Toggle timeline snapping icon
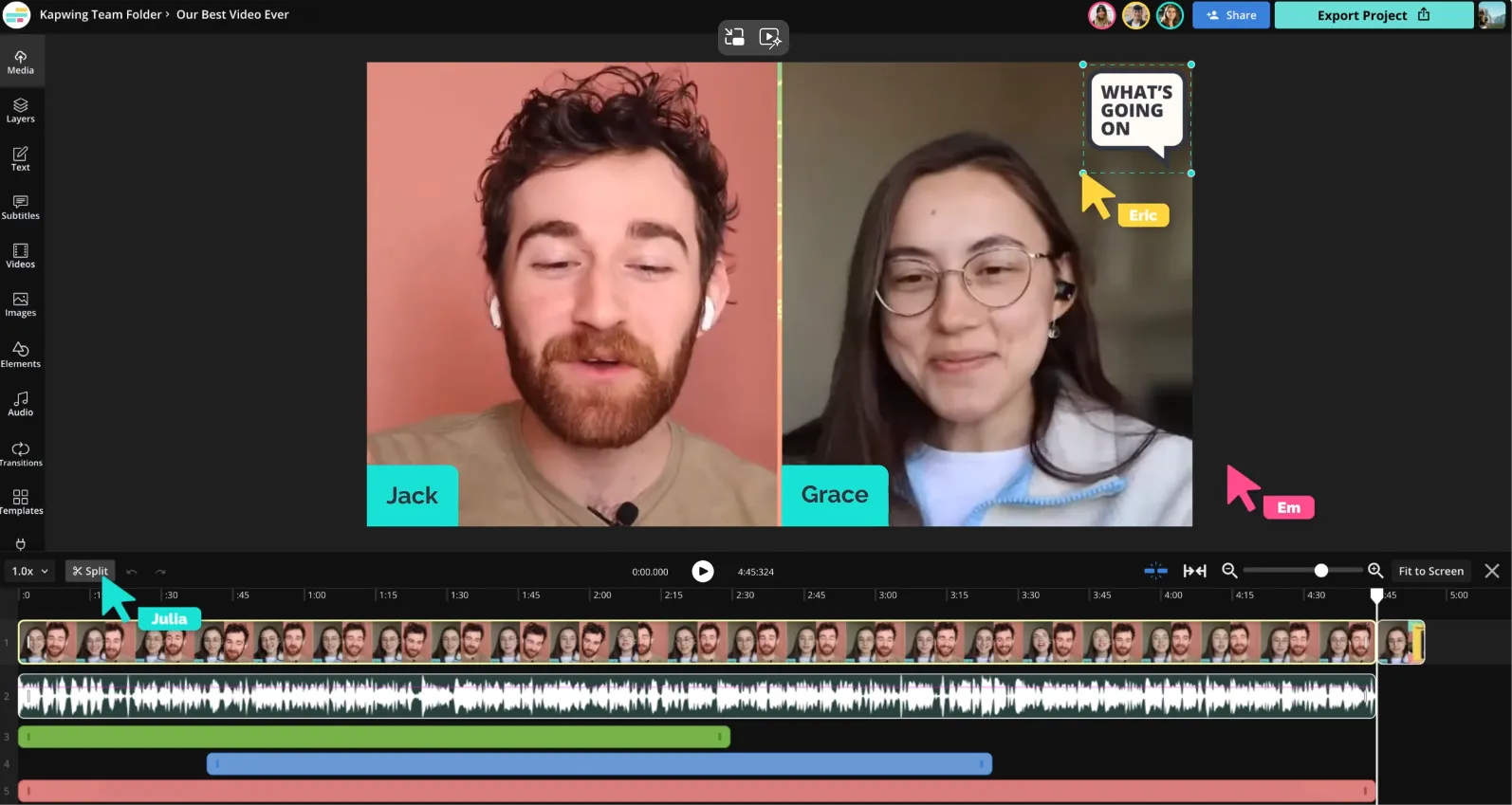1512x805 pixels. (1155, 571)
